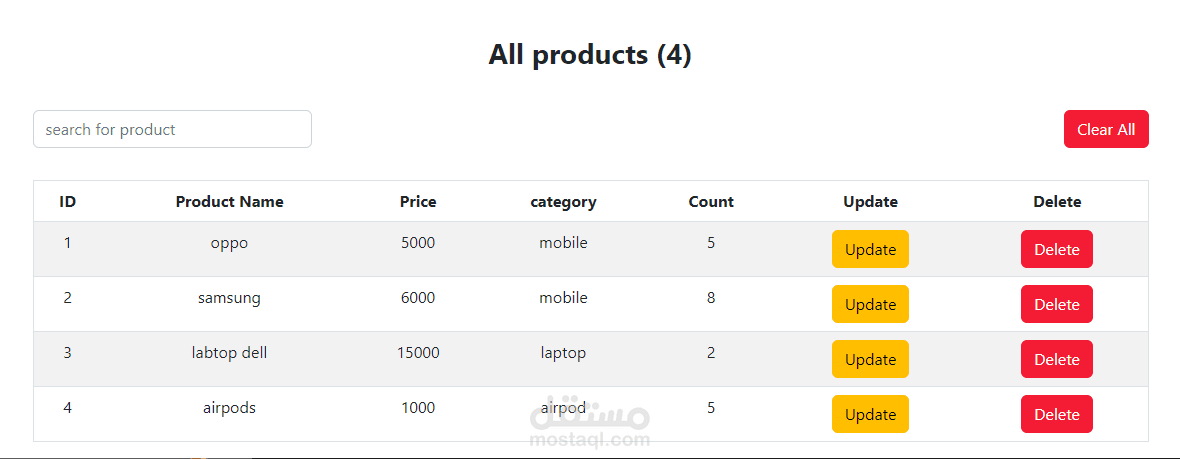
Task: Click Update for labtop dell
Action: pos(870,359)
